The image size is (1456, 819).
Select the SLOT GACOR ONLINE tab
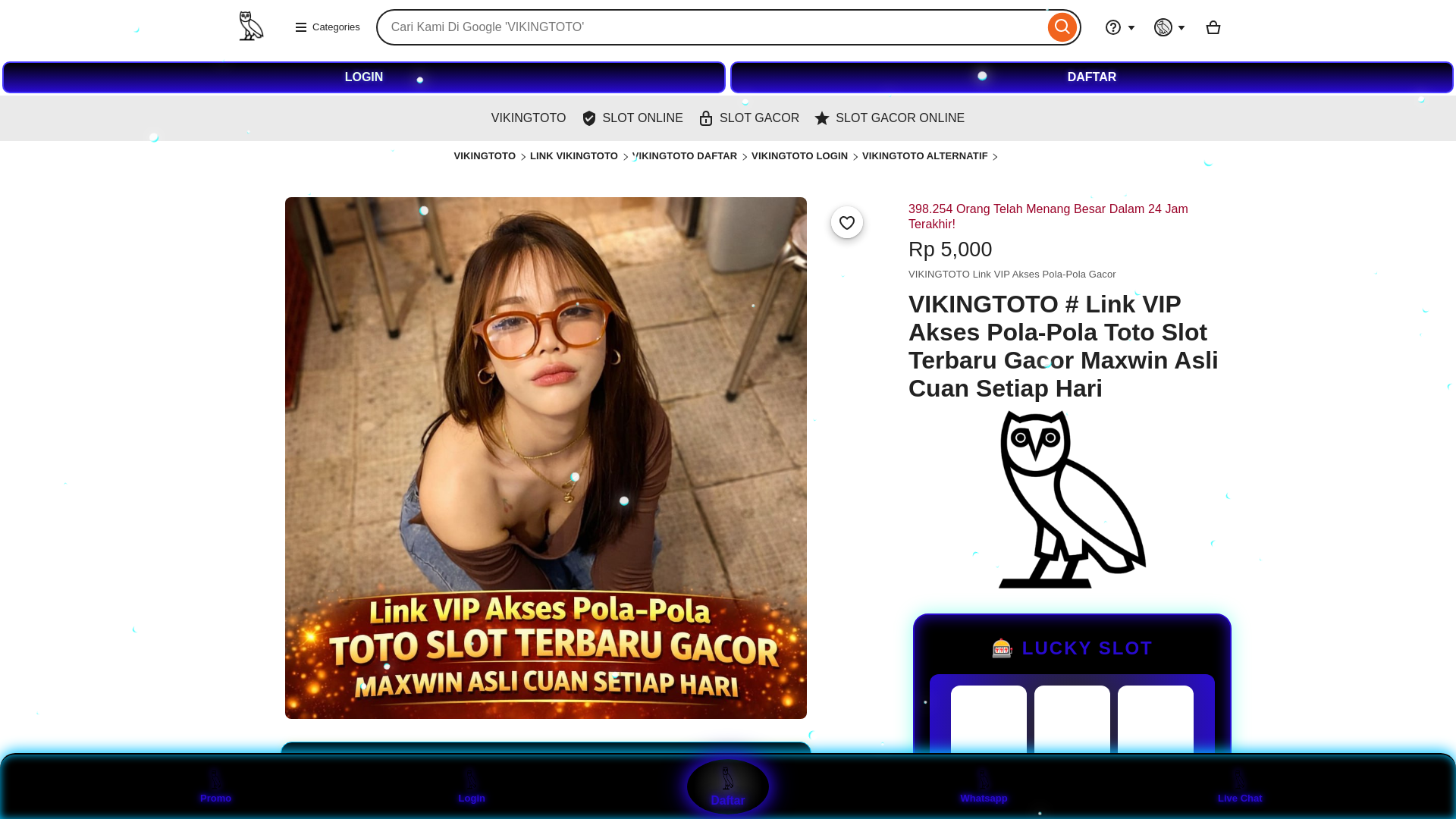(x=890, y=118)
